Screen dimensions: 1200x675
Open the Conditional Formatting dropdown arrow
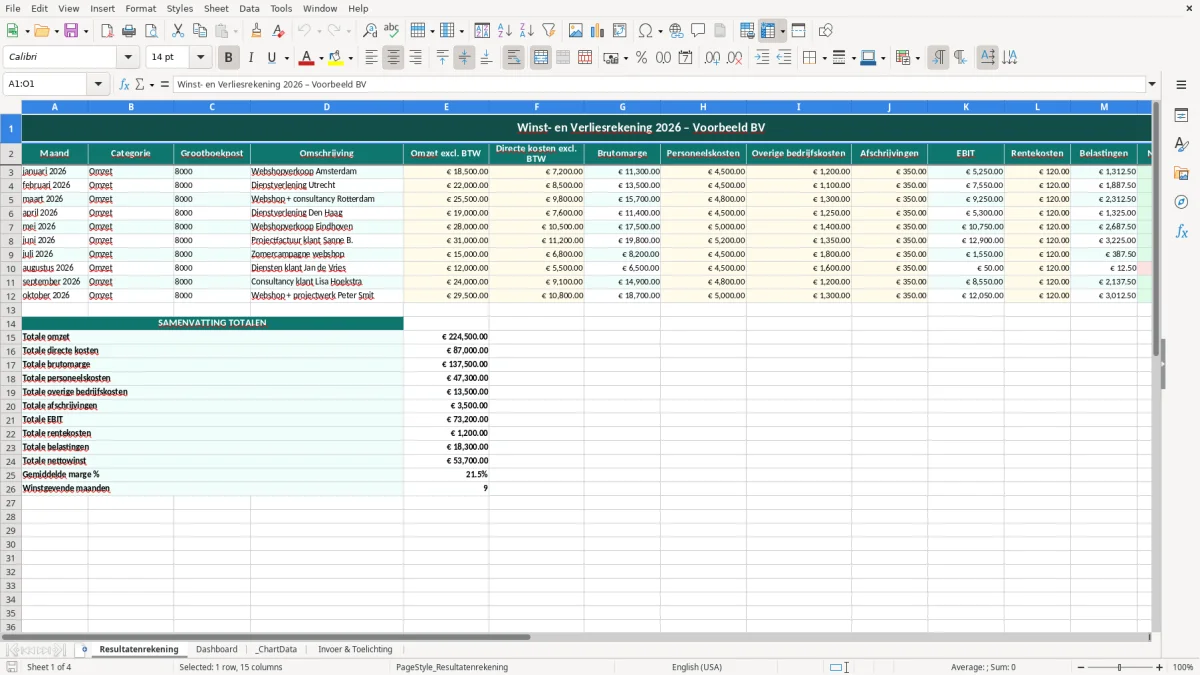(x=917, y=58)
